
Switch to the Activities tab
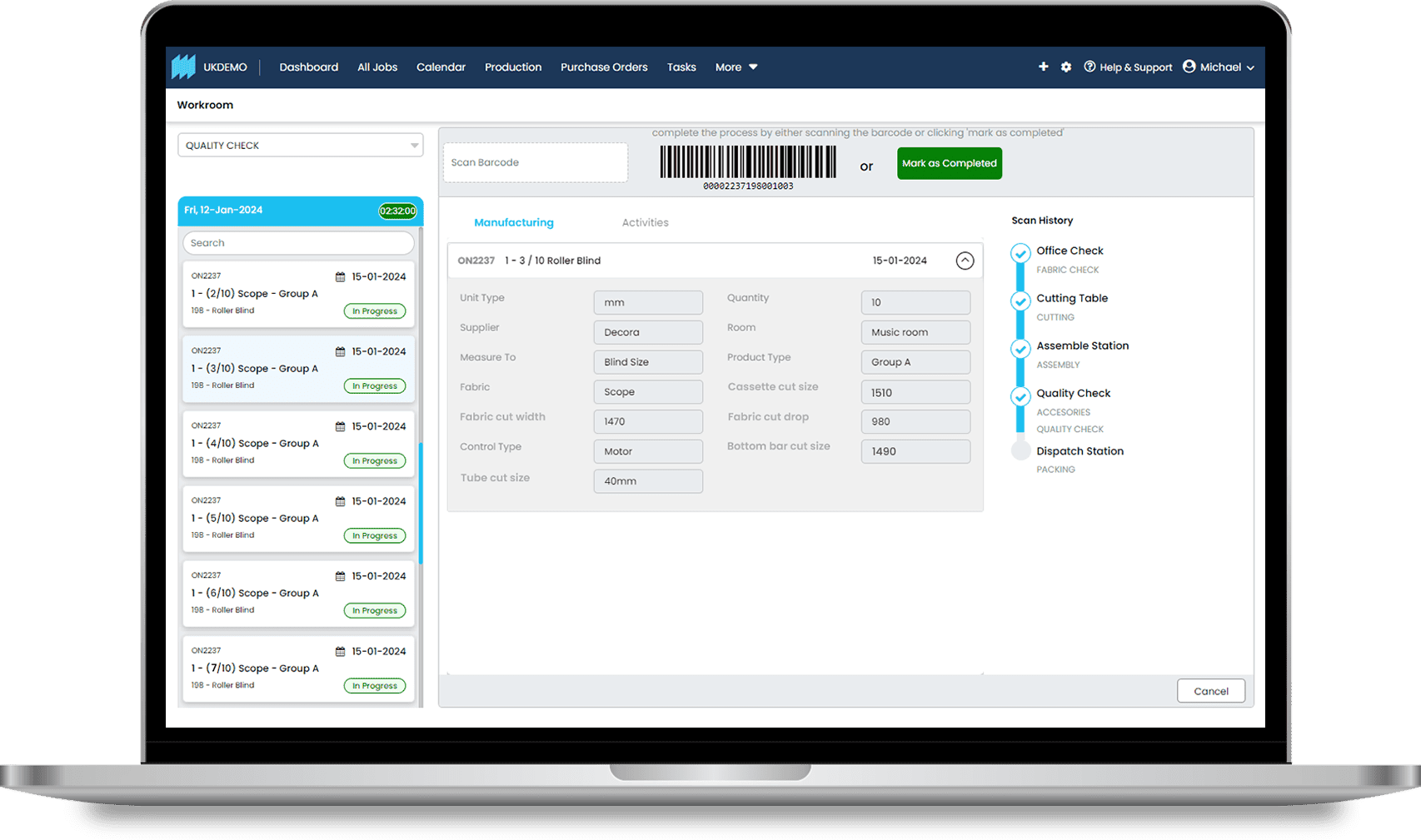(x=645, y=222)
